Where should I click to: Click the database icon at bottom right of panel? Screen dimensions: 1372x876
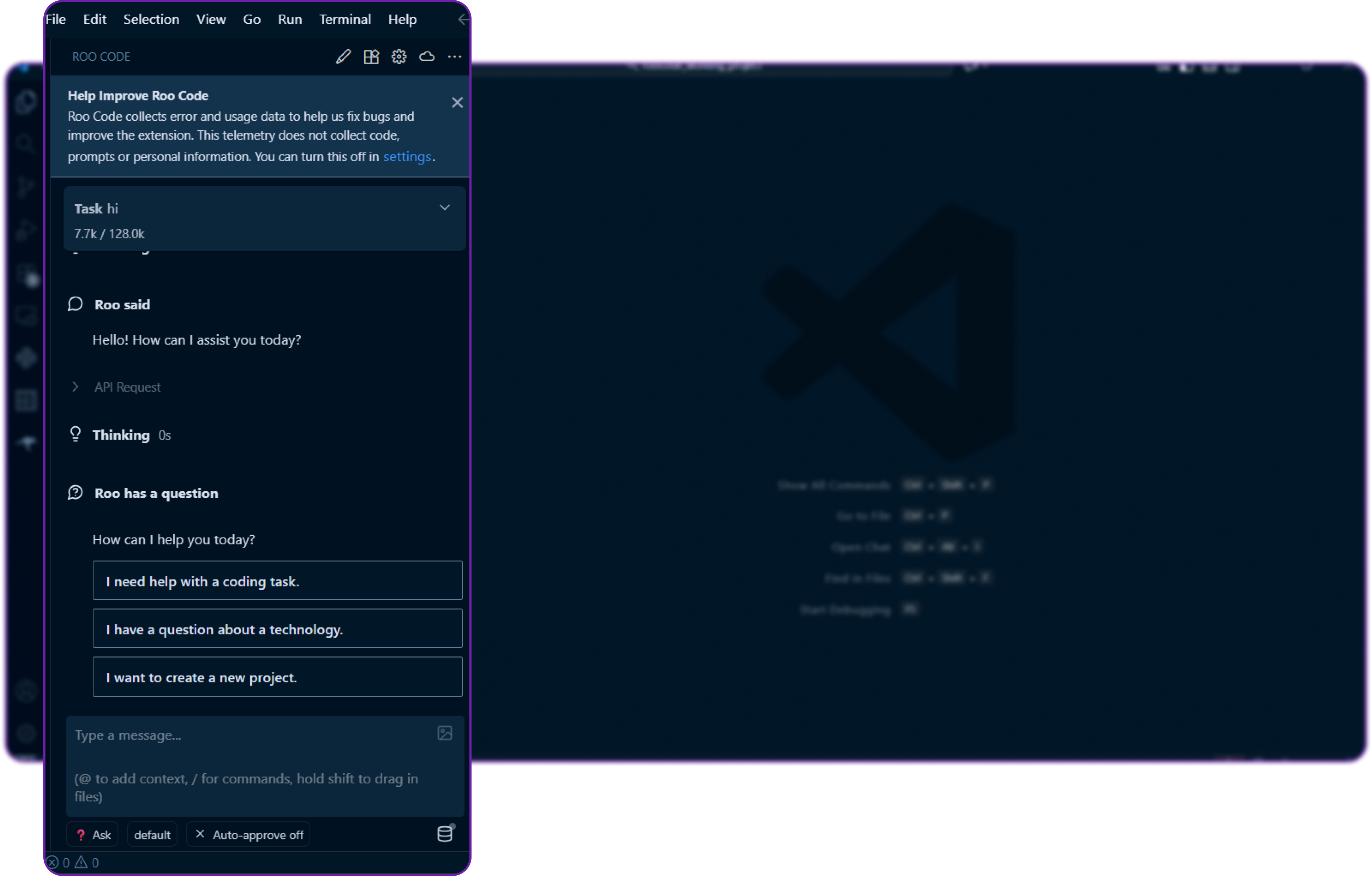pos(445,834)
